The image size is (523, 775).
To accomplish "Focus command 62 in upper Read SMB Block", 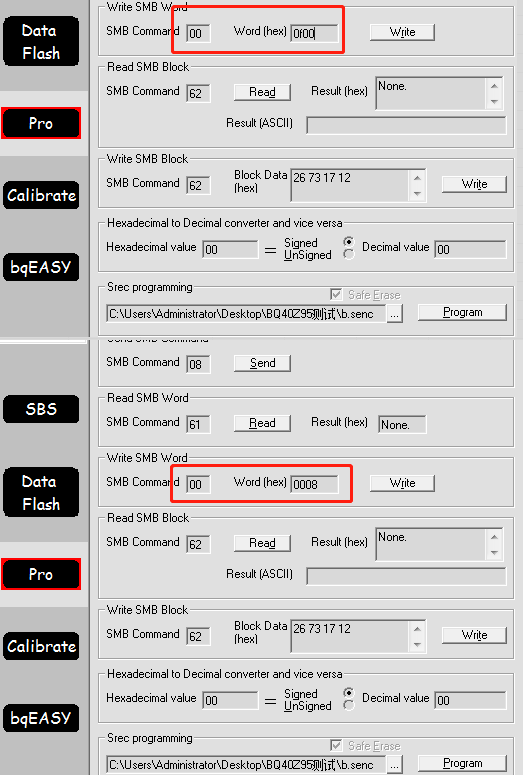I will (x=198, y=93).
